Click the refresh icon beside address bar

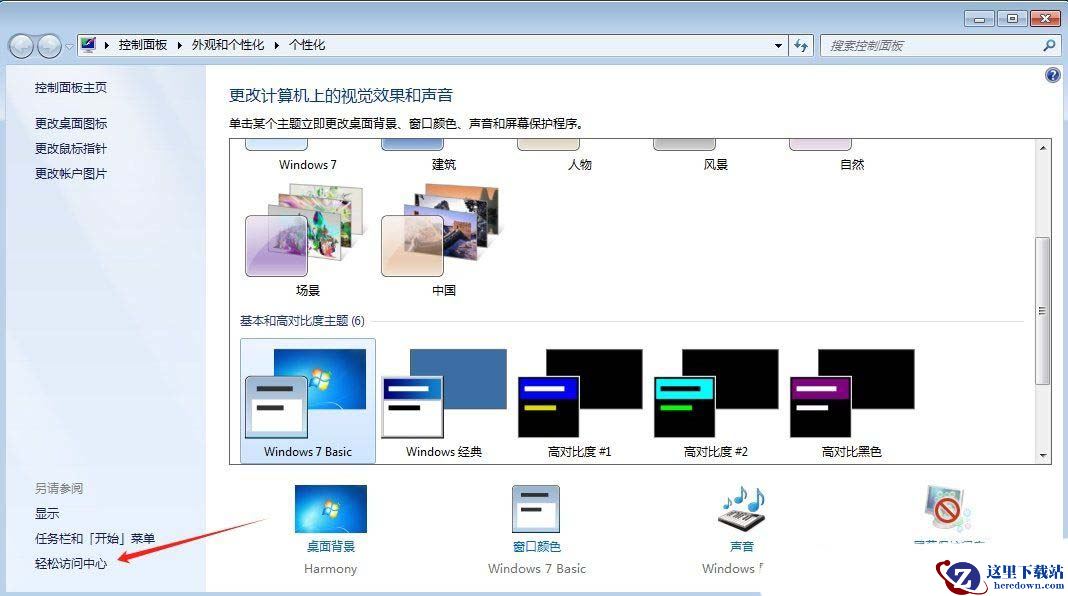pyautogui.click(x=801, y=46)
